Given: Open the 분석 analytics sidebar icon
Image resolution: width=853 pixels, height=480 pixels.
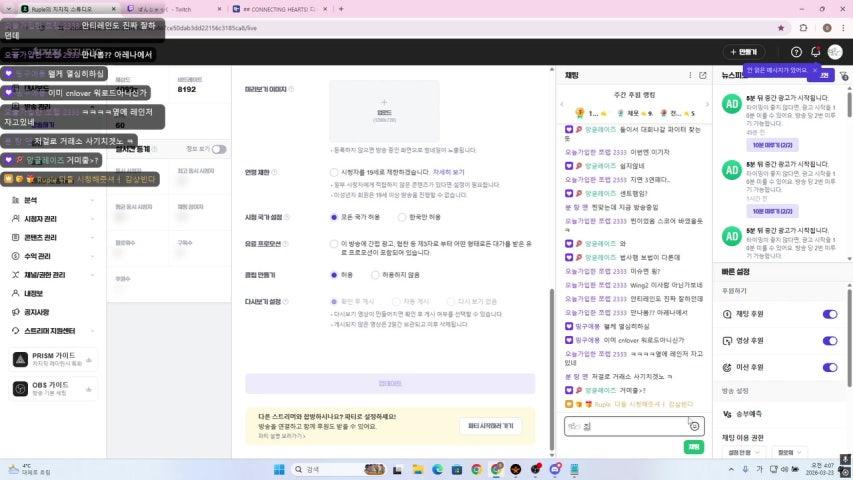Looking at the screenshot, I should click(x=15, y=200).
